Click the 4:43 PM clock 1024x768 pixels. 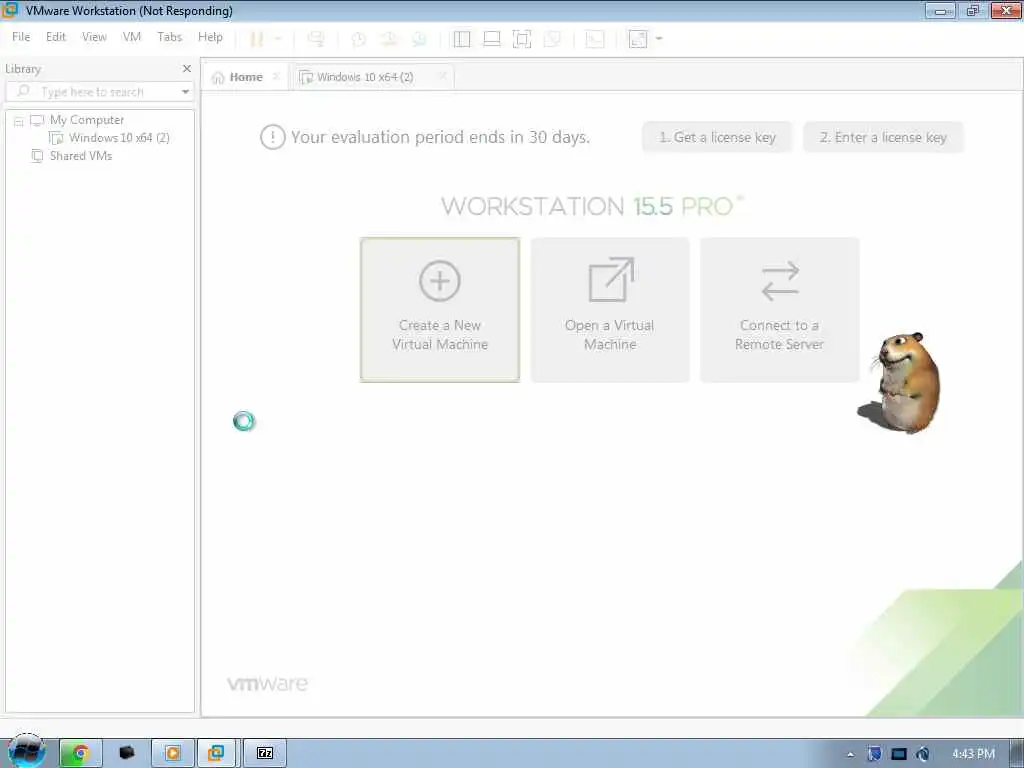973,754
